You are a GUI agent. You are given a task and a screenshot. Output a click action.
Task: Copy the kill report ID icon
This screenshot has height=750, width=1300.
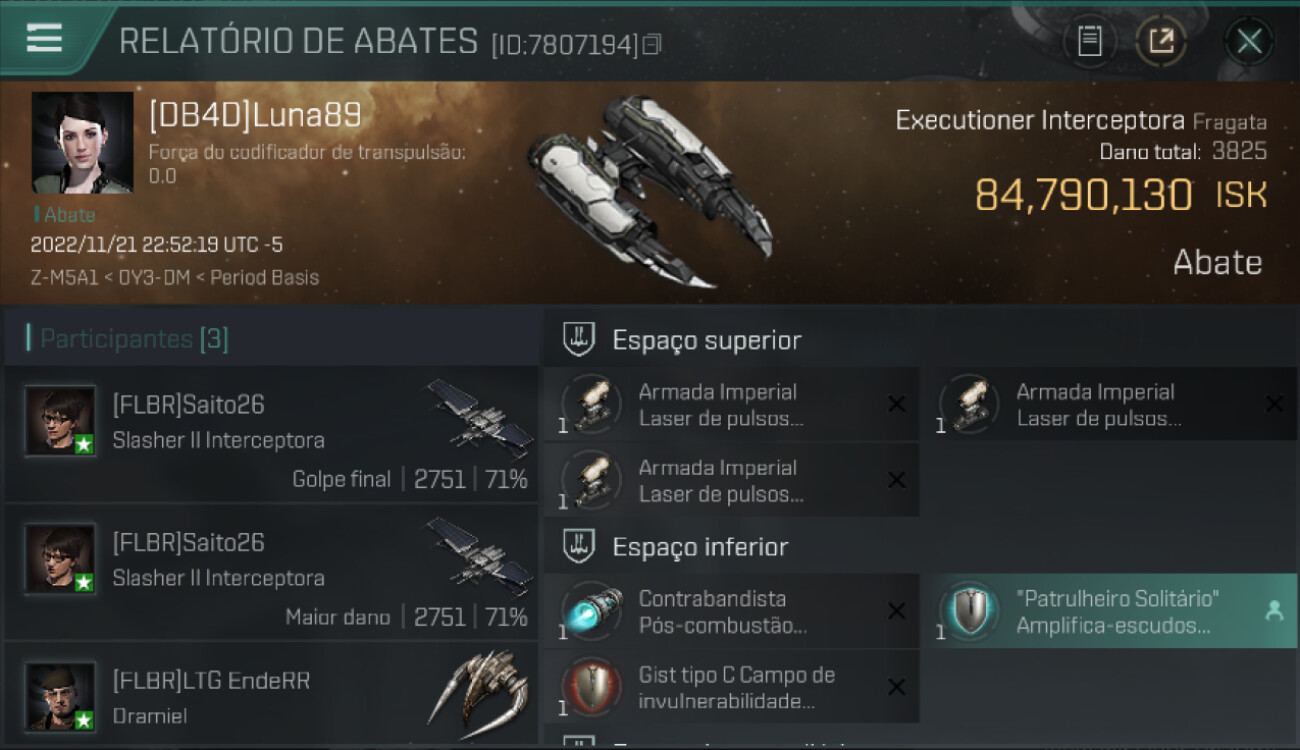(x=652, y=44)
